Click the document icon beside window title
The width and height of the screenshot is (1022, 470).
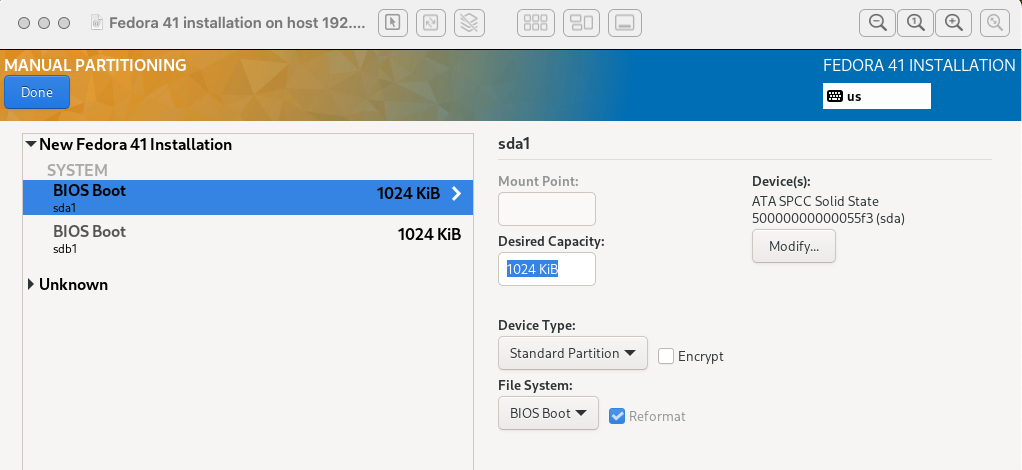click(97, 23)
